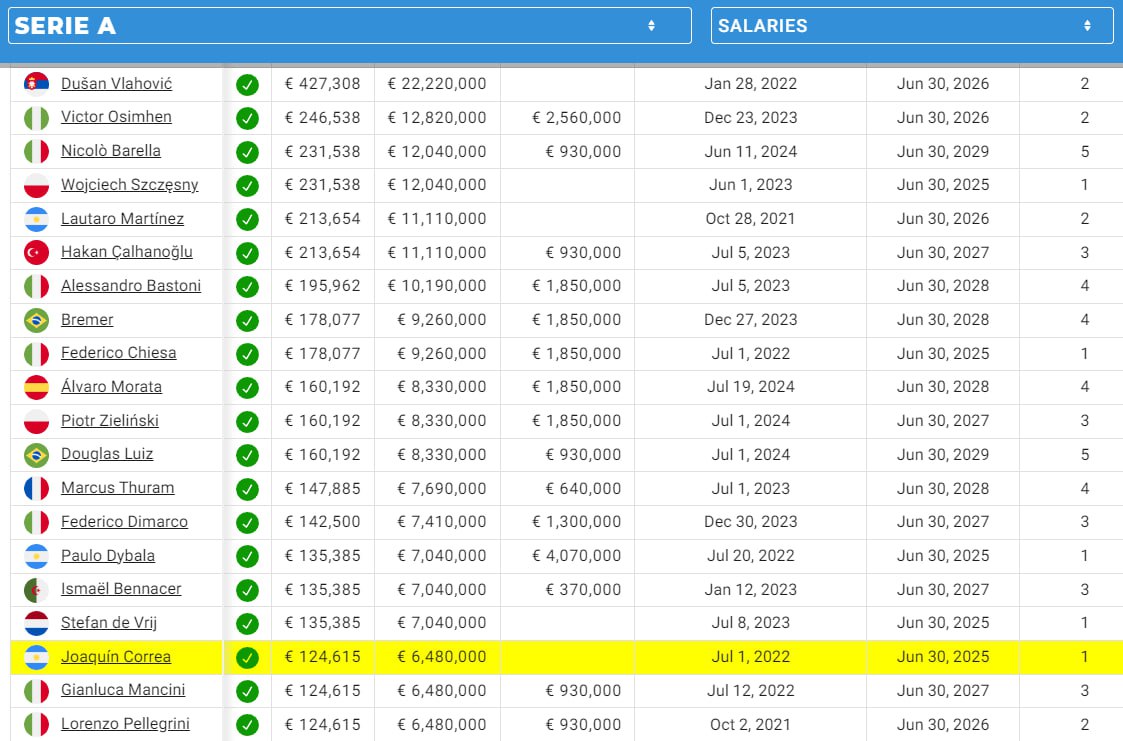This screenshot has height=741, width=1123.
Task: Click Brazil flag icon beside Bremer
Action: 36,320
